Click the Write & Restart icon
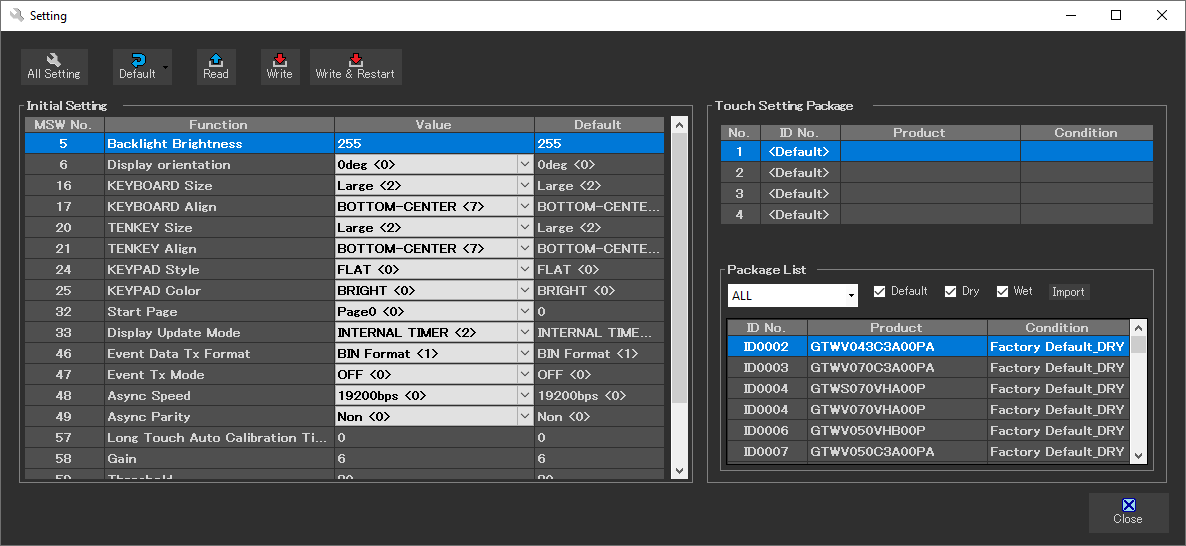The width and height of the screenshot is (1186, 546). click(355, 60)
